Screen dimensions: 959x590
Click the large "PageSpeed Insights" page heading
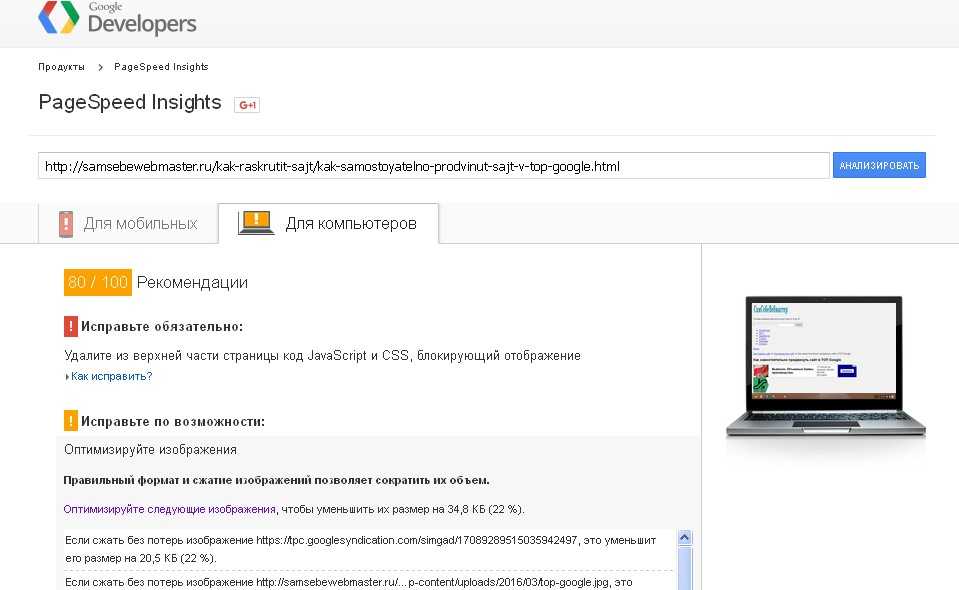[130, 102]
